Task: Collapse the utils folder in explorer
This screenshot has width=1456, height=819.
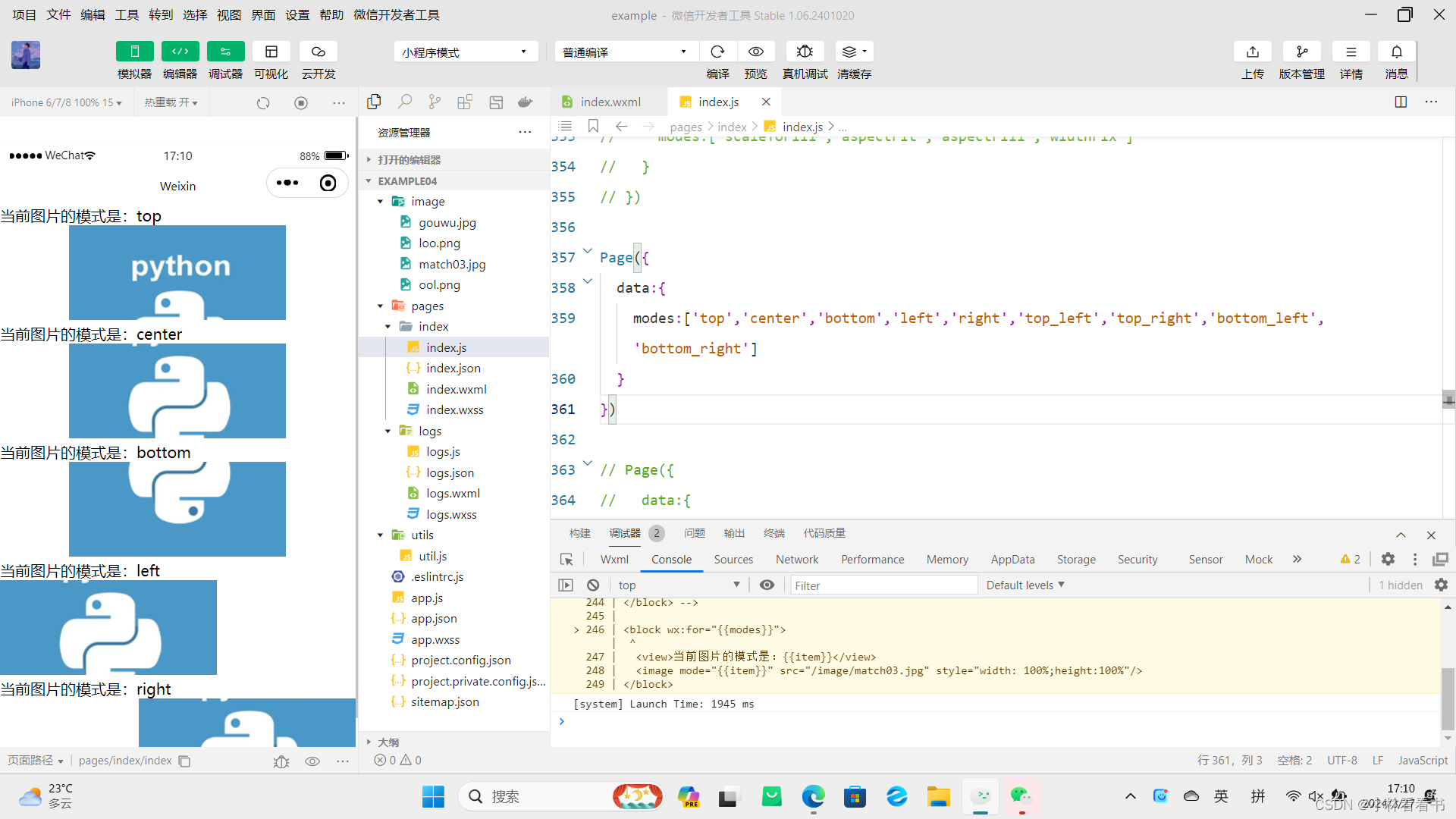Action: (381, 535)
